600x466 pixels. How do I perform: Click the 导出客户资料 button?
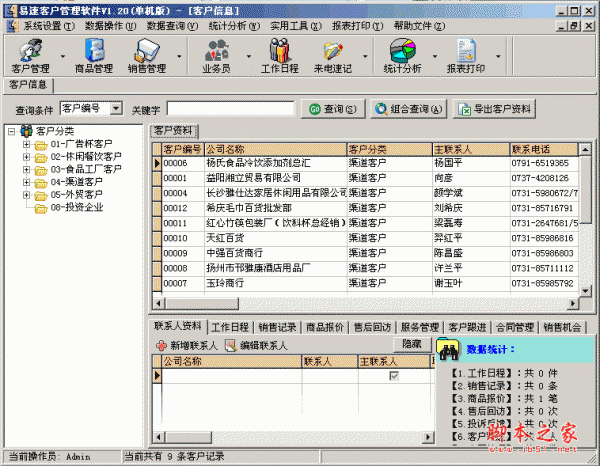tap(494, 109)
